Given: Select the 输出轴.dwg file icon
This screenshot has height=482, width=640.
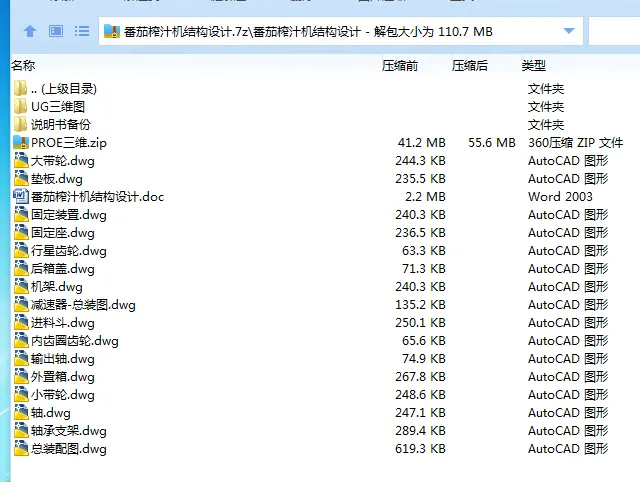Looking at the screenshot, I should (21, 358).
